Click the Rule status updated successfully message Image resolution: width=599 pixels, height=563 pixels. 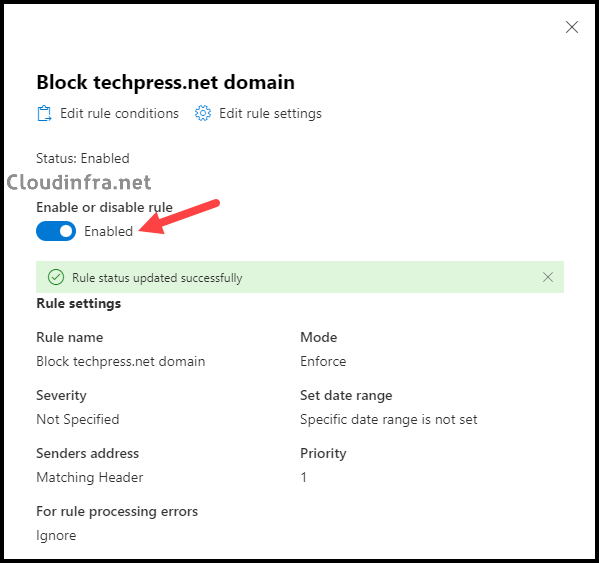(x=157, y=278)
